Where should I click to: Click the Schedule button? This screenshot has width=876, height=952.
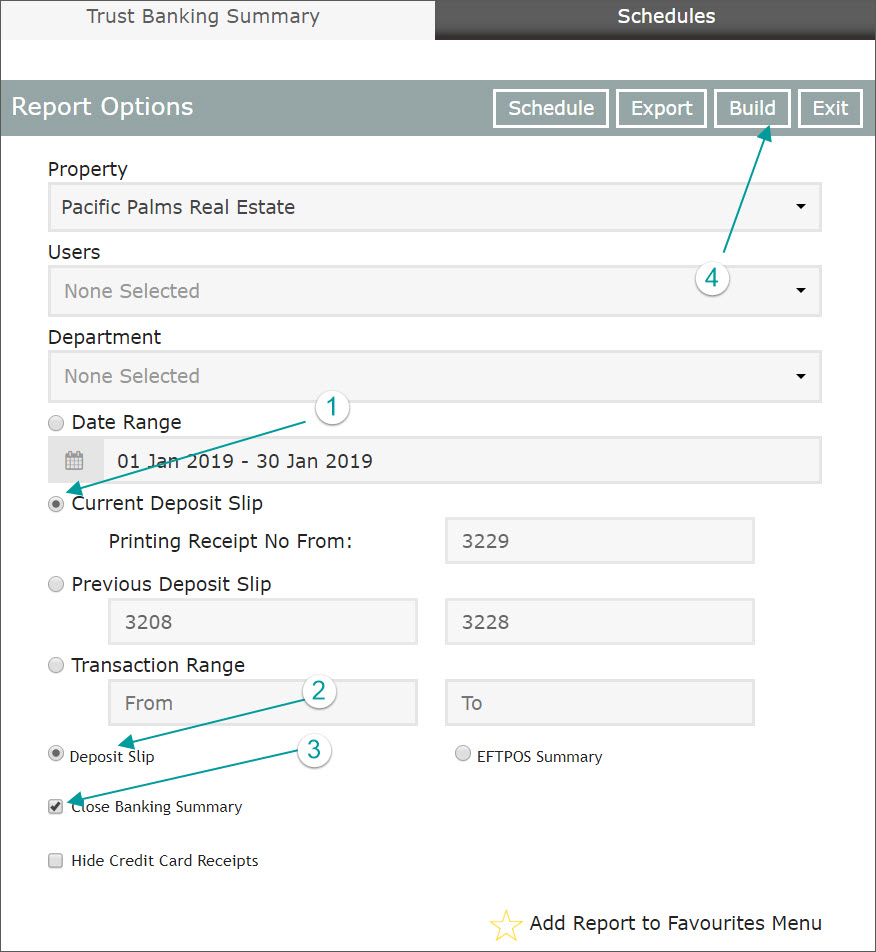[551, 109]
